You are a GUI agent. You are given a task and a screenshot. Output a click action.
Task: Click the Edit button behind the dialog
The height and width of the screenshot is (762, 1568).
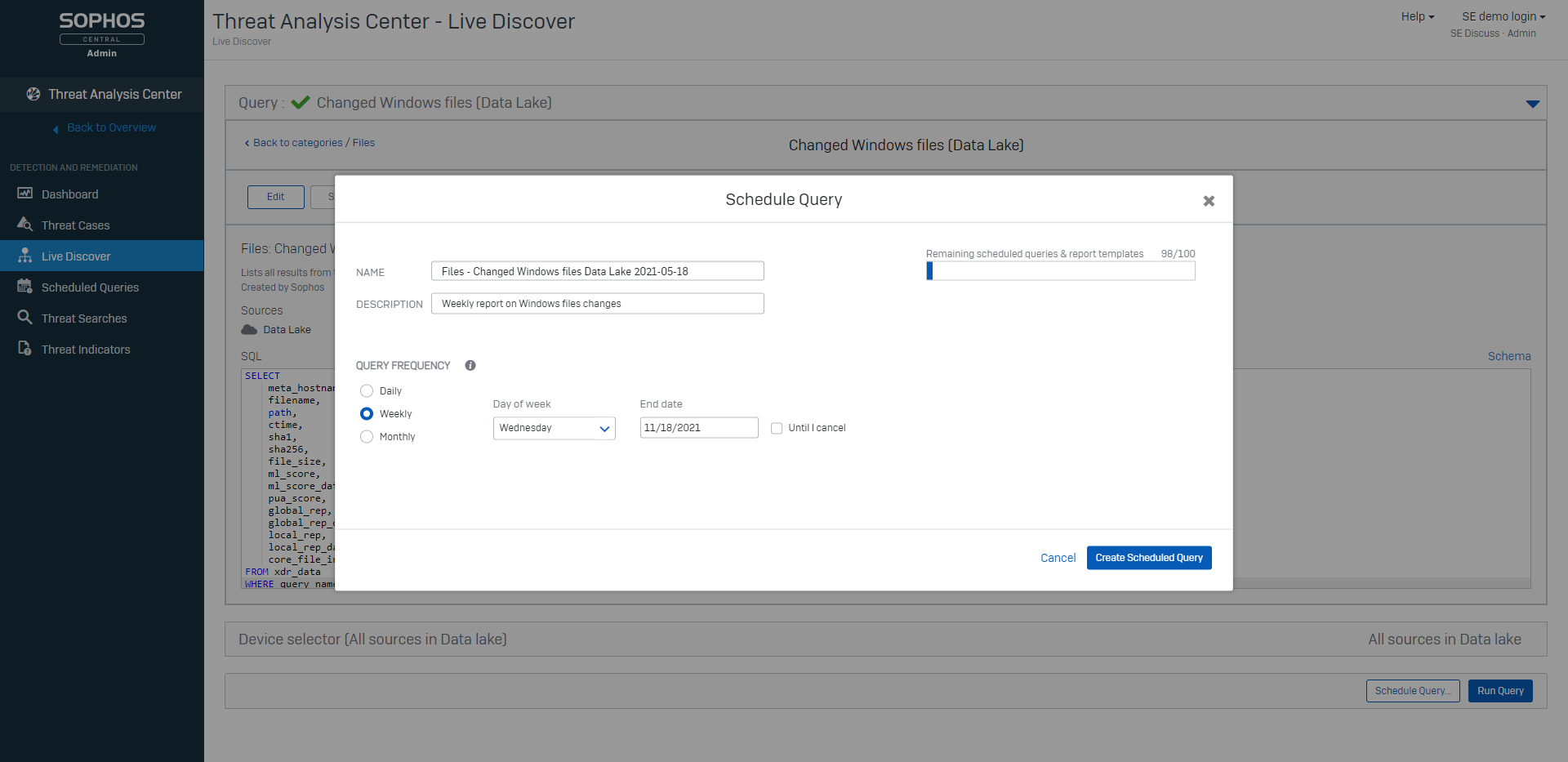[276, 197]
